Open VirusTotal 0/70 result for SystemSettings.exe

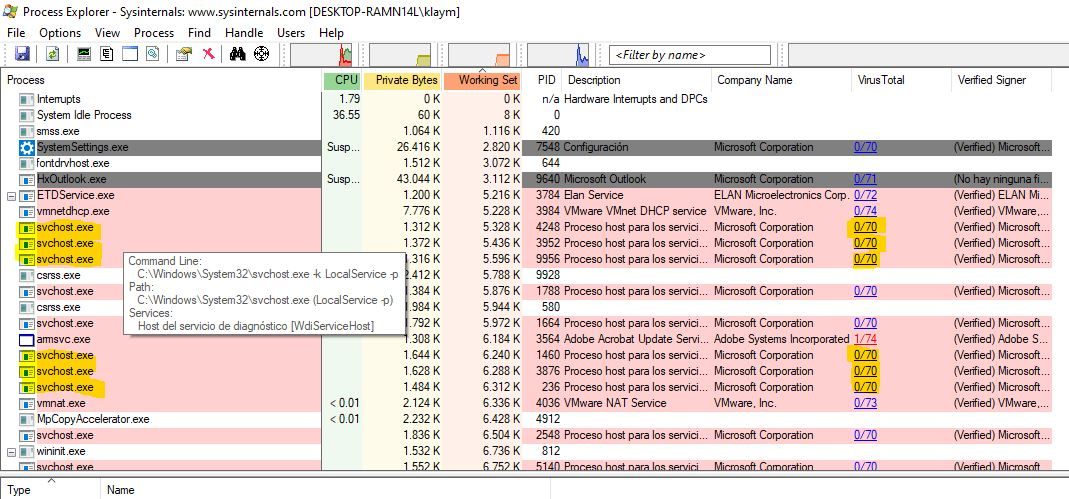pos(865,147)
